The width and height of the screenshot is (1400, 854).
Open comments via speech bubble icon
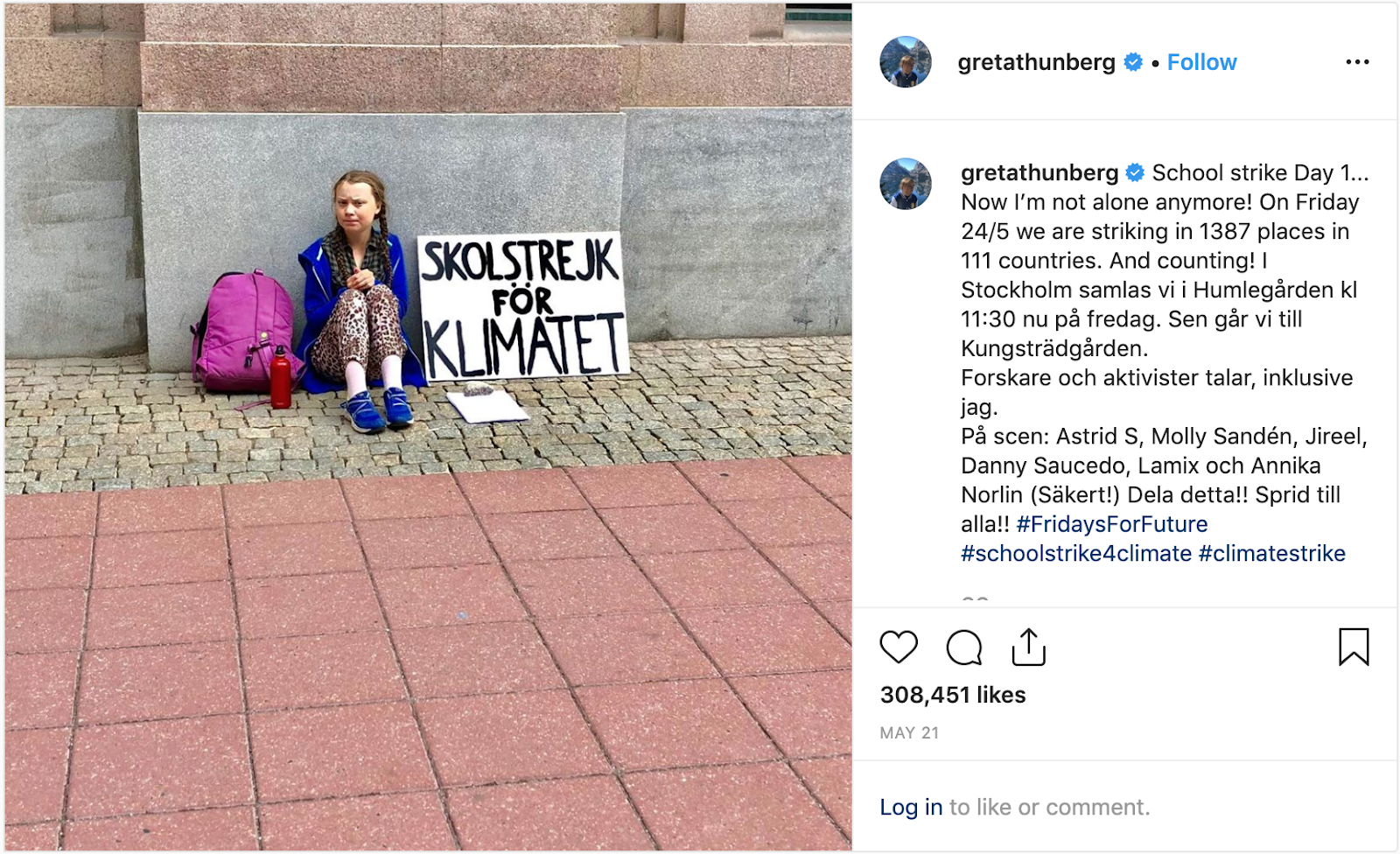(964, 647)
